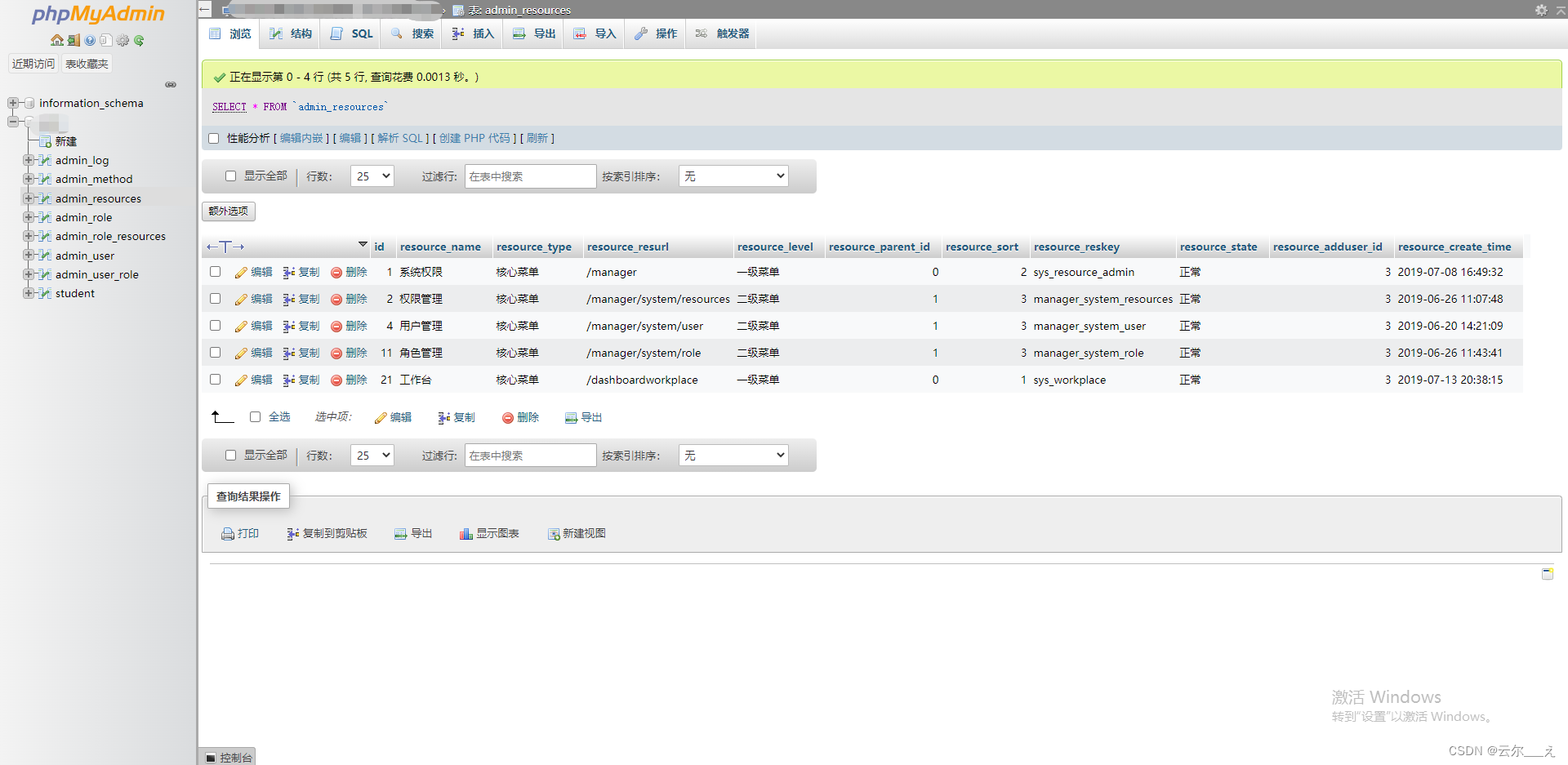Click the link-with-main-panel chain icon
1568x765 pixels.
point(171,85)
